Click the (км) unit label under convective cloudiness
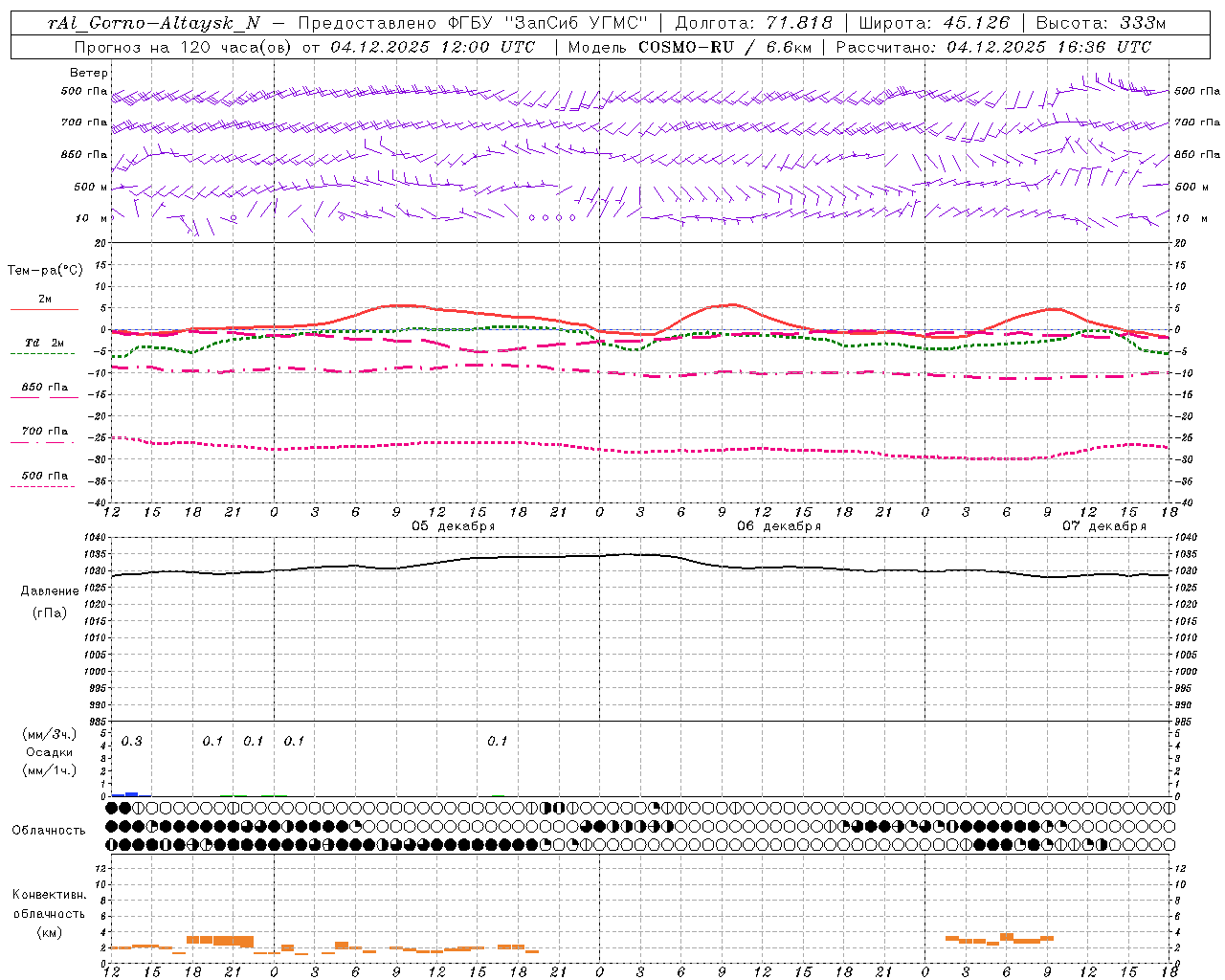This screenshot has width=1225, height=980. click(50, 932)
